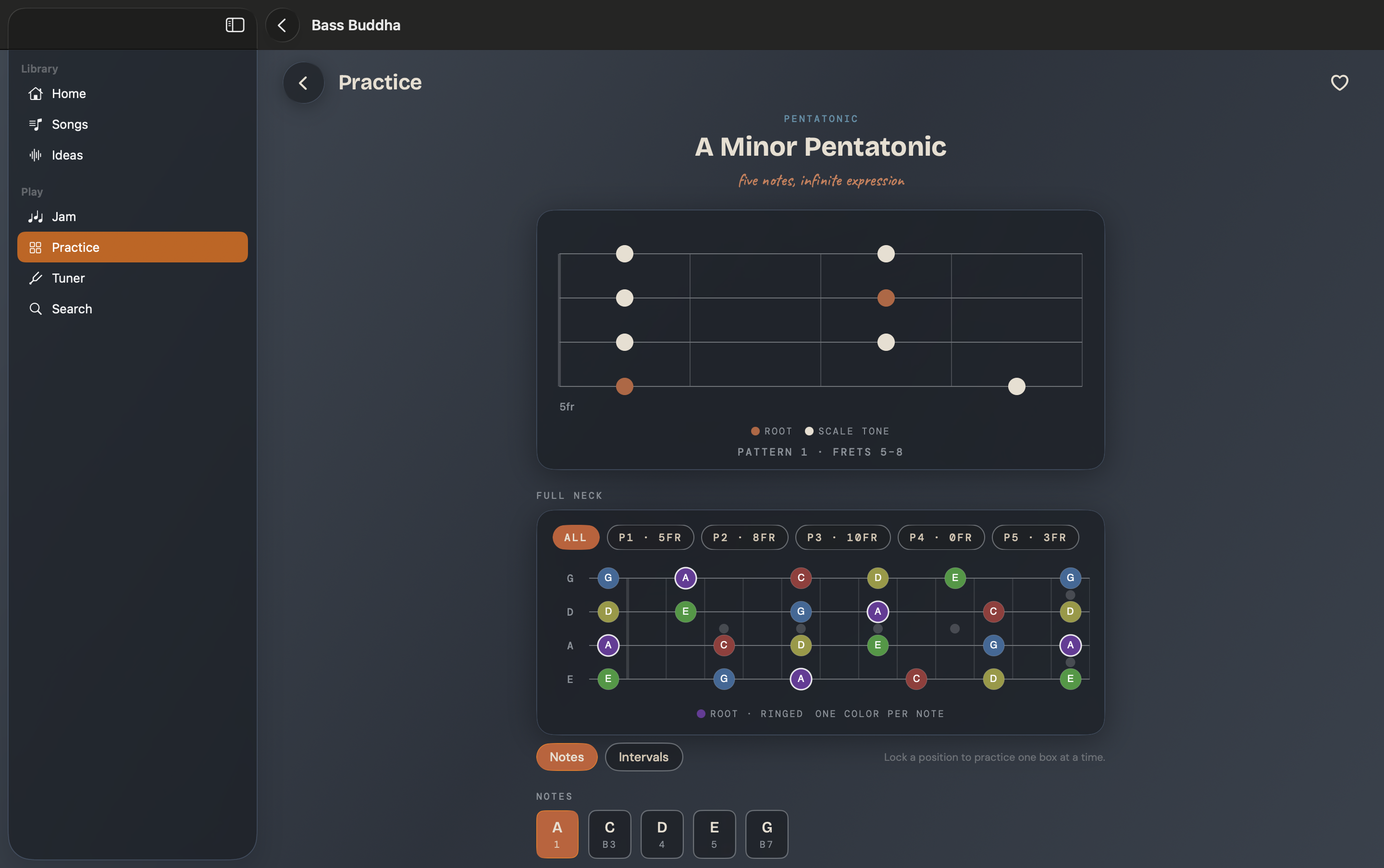
Task: Lock position P4 · 0FR
Action: [x=941, y=537]
